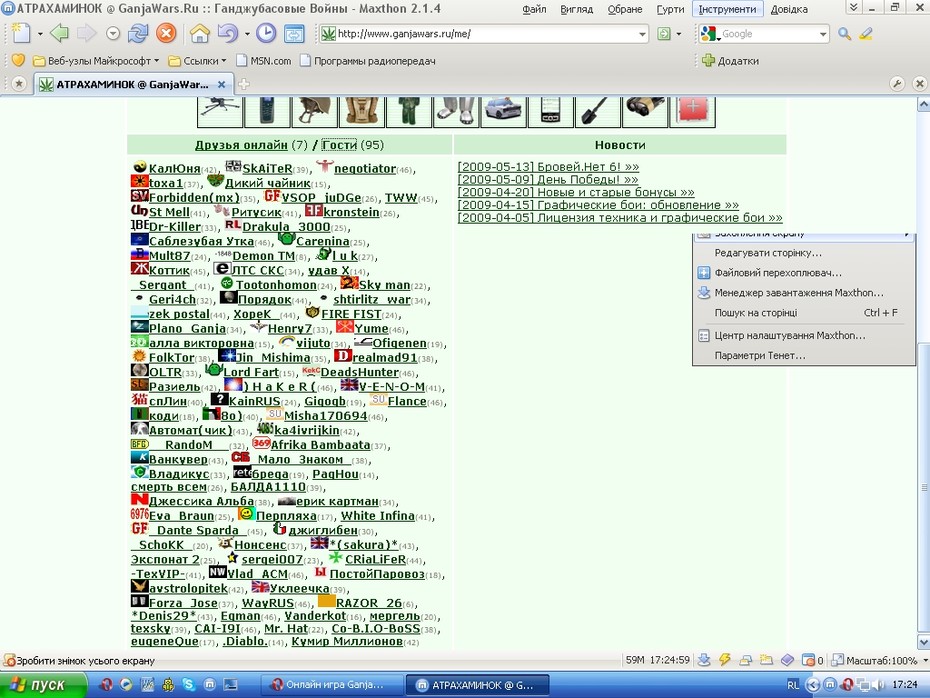Image resolution: width=930 pixels, height=698 pixels.
Task: Open the favorites star sidebar button
Action: click(x=18, y=84)
